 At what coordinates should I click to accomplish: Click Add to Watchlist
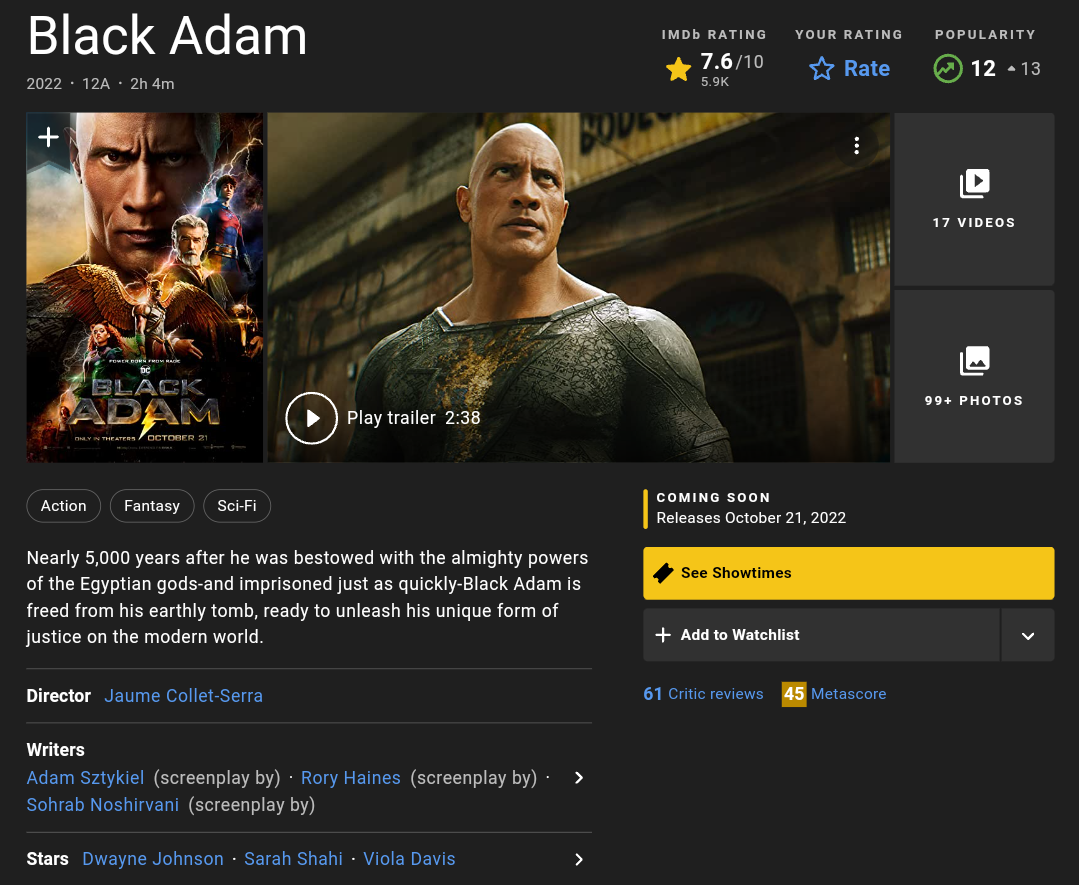tap(821, 635)
